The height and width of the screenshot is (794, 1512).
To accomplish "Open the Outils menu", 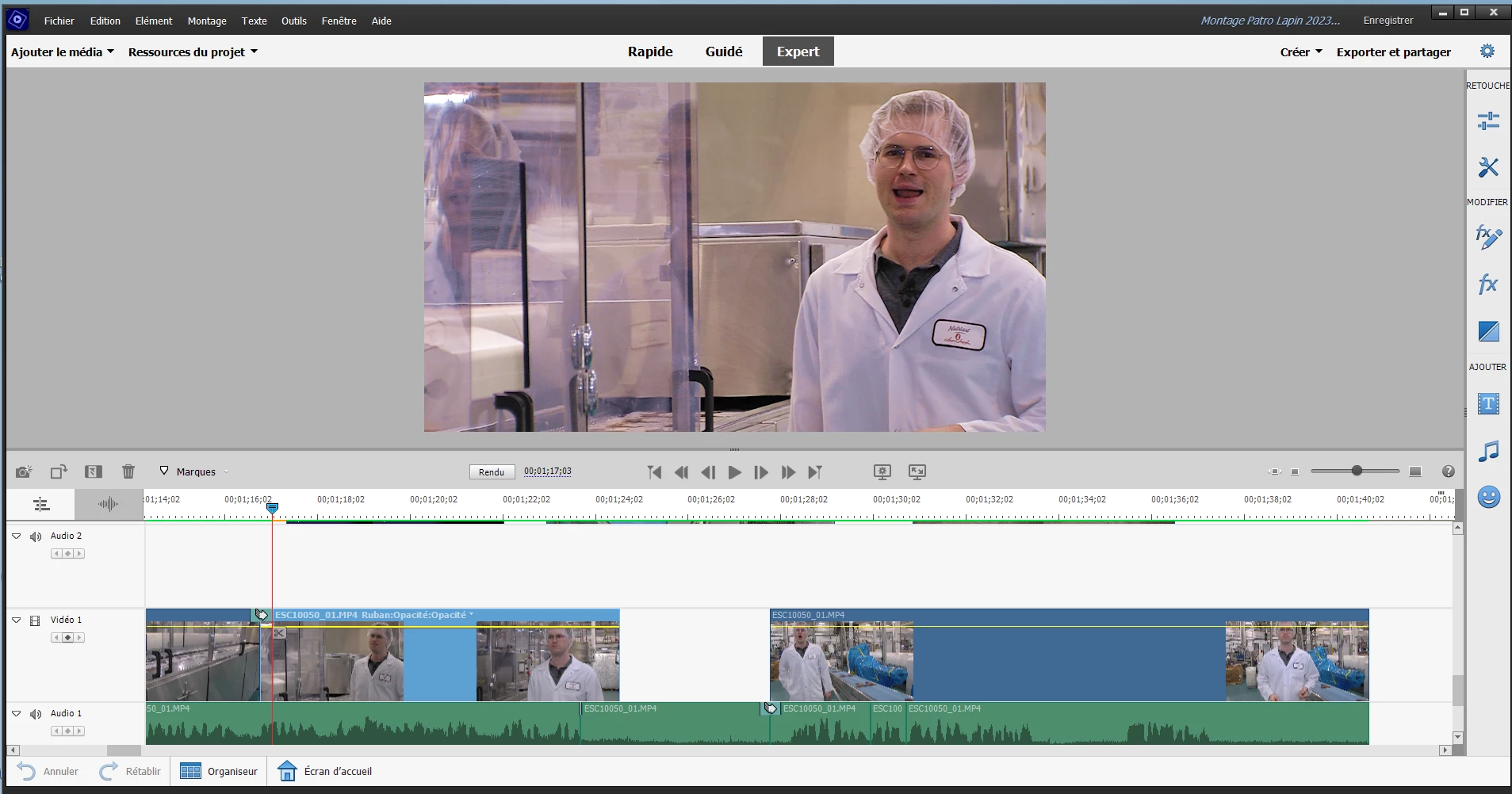I will (294, 21).
